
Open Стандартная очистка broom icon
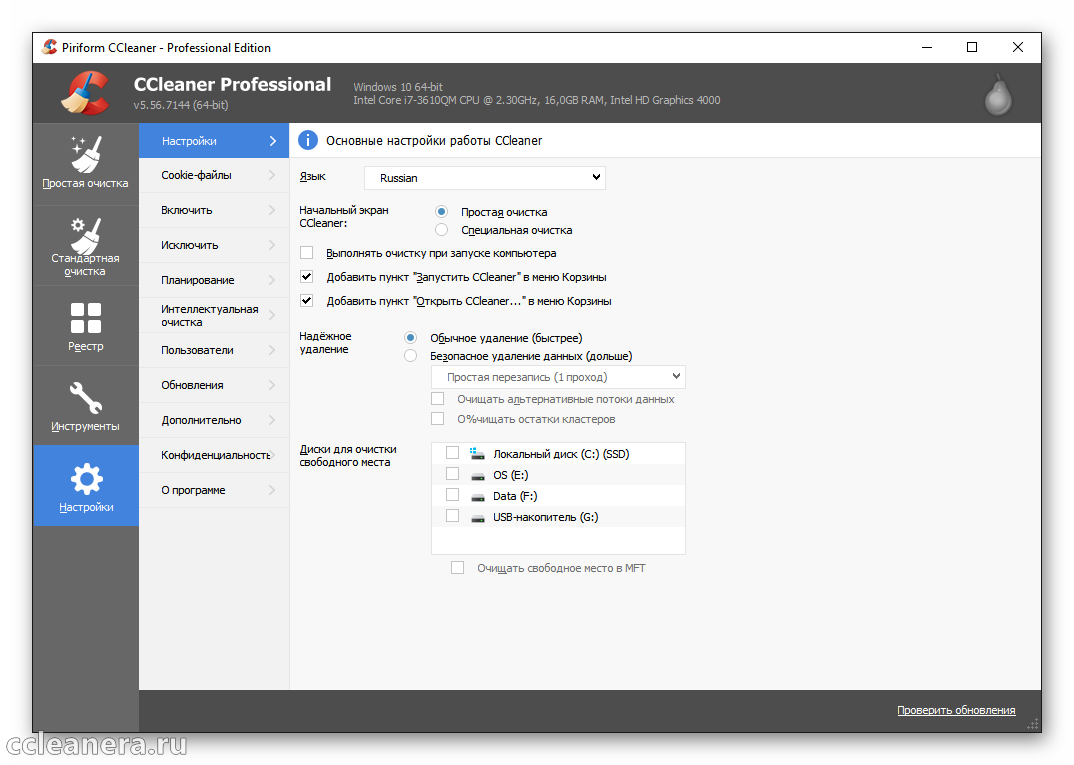[x=85, y=236]
